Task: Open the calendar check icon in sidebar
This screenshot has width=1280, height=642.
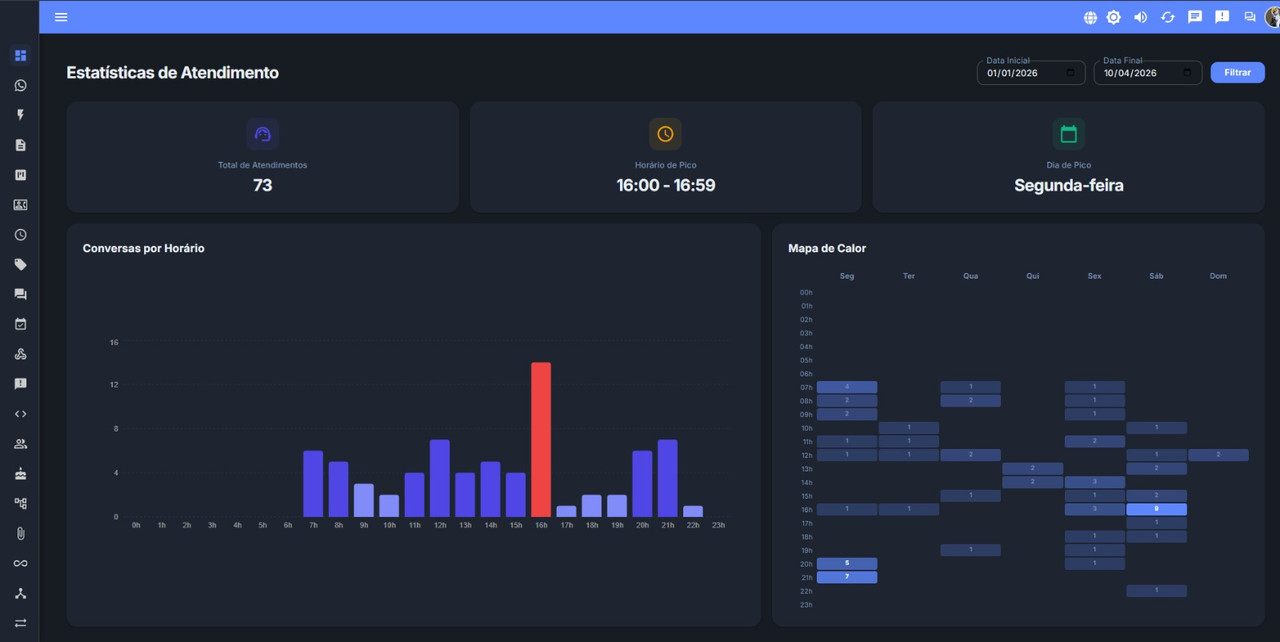Action: (x=20, y=324)
